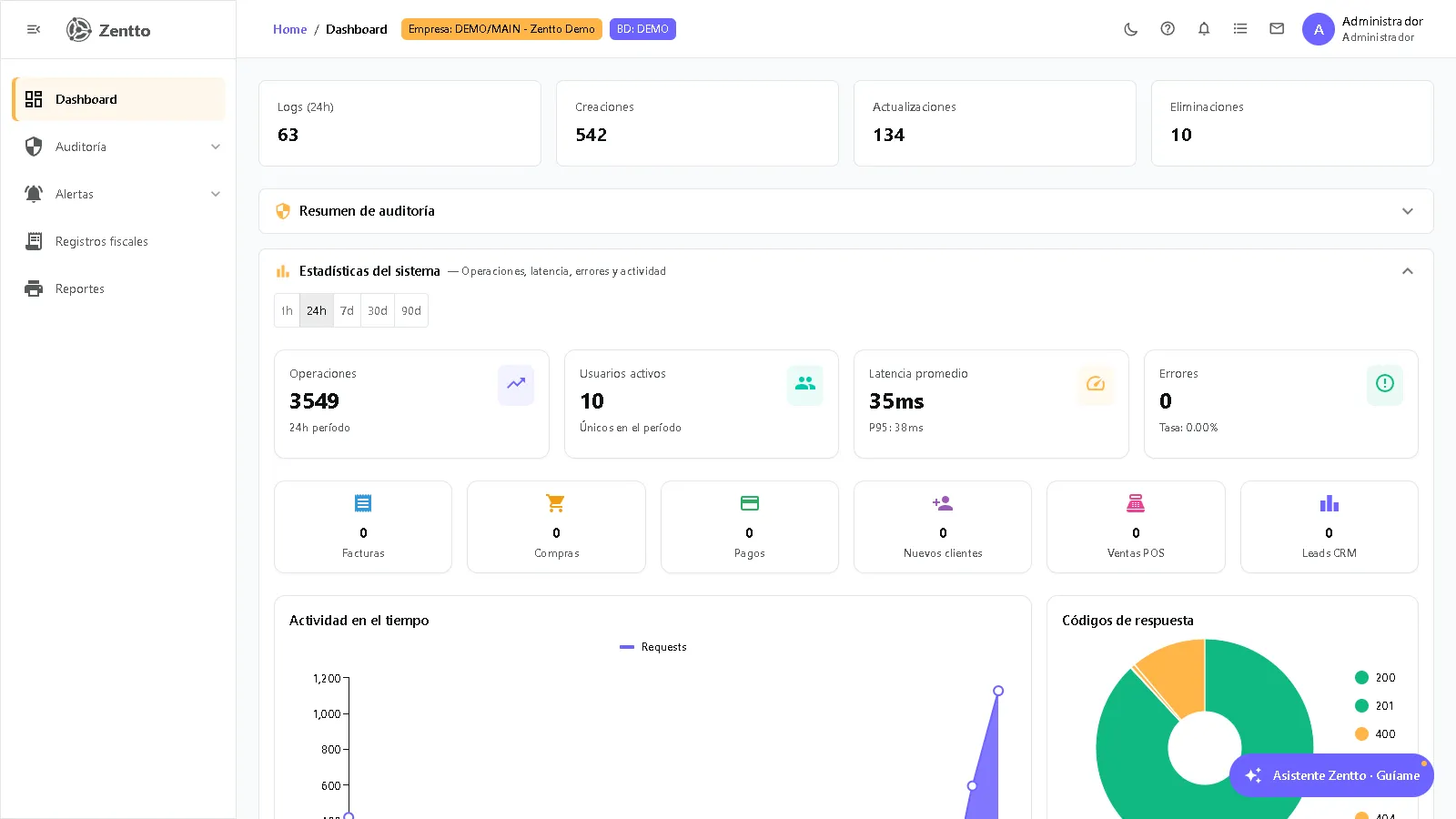This screenshot has height=819, width=1456.
Task: Click the Ventas POS register icon
Action: tap(1136, 503)
